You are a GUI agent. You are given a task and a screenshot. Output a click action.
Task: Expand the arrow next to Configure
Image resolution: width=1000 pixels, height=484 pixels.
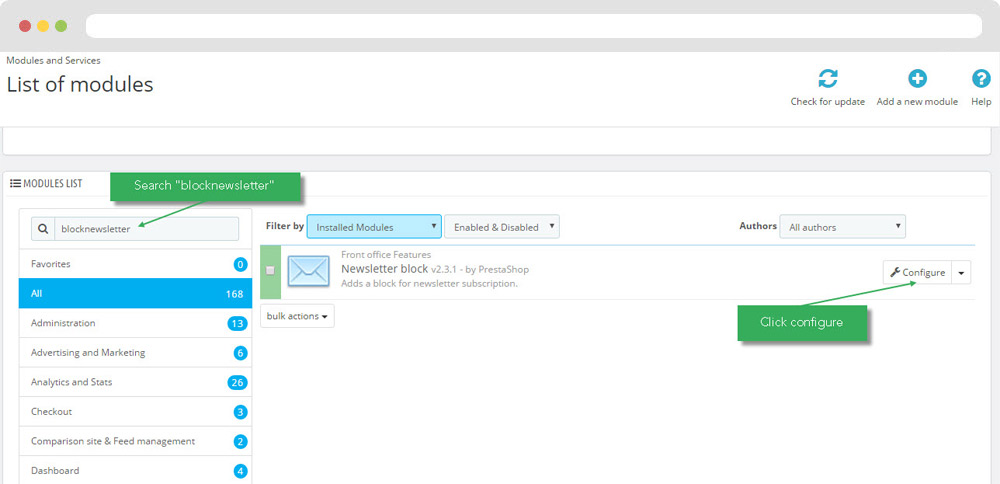click(961, 272)
